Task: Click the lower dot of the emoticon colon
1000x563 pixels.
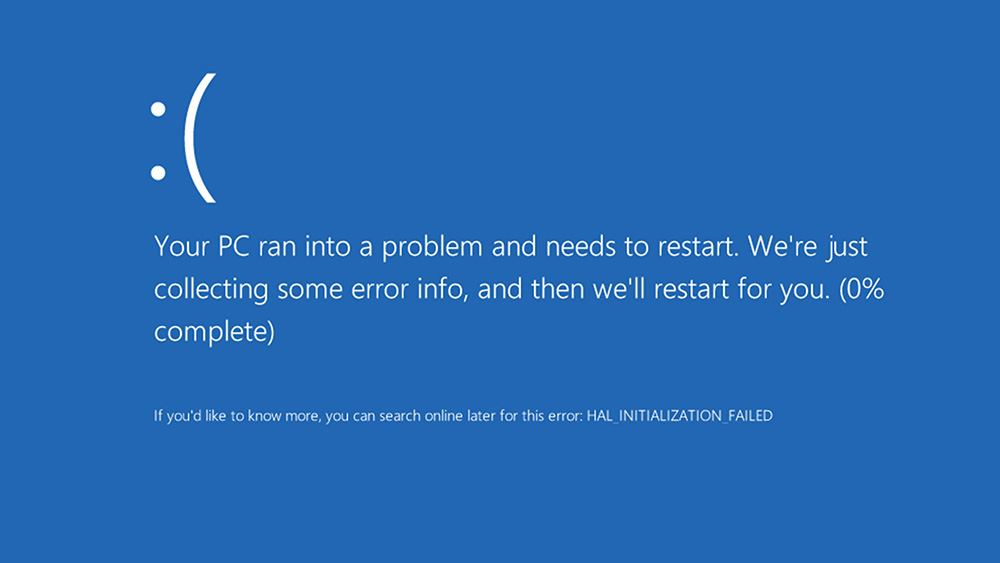Action: coord(158,172)
